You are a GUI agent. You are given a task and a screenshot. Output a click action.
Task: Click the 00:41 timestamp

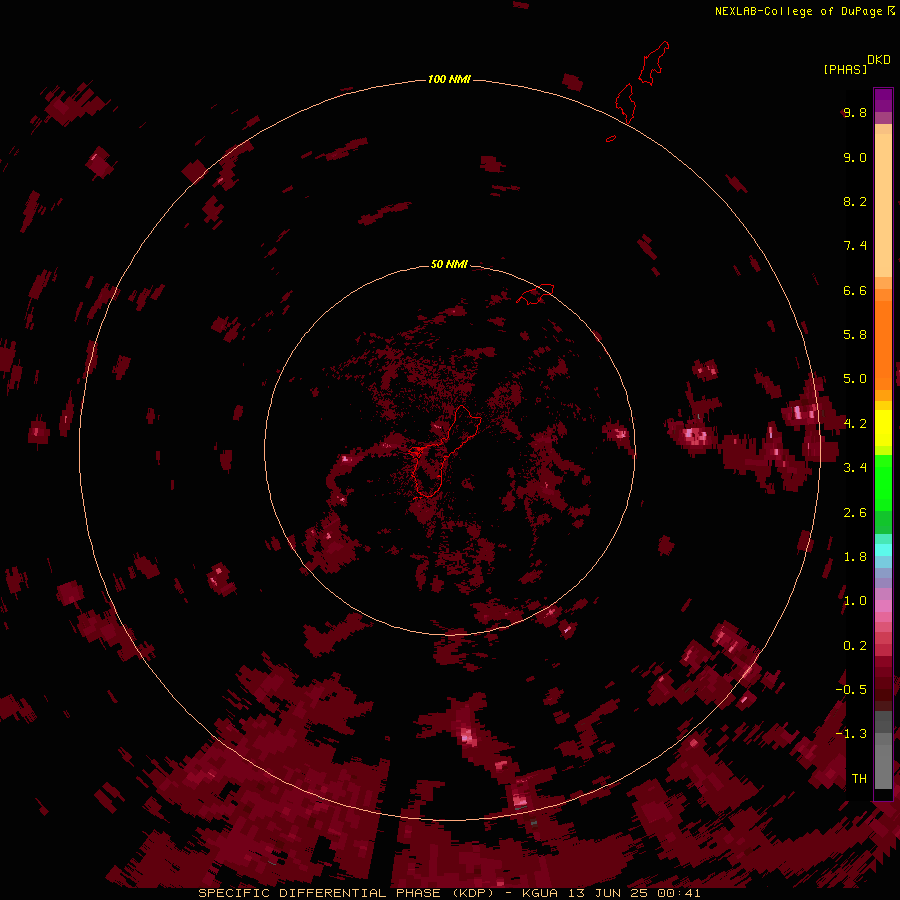679,893
